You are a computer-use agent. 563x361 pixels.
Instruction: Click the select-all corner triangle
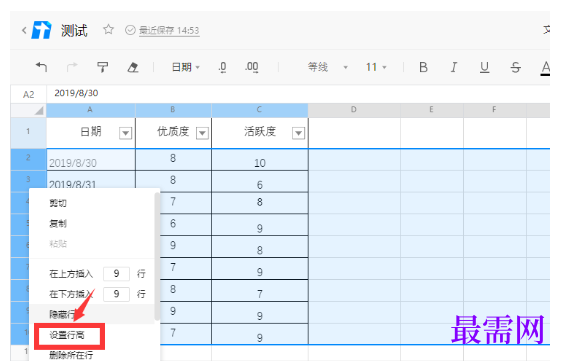pyautogui.click(x=39, y=111)
